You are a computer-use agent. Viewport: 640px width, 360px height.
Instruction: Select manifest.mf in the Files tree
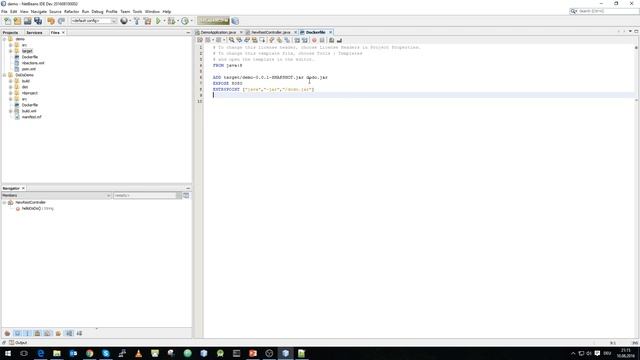pyautogui.click(x=31, y=117)
